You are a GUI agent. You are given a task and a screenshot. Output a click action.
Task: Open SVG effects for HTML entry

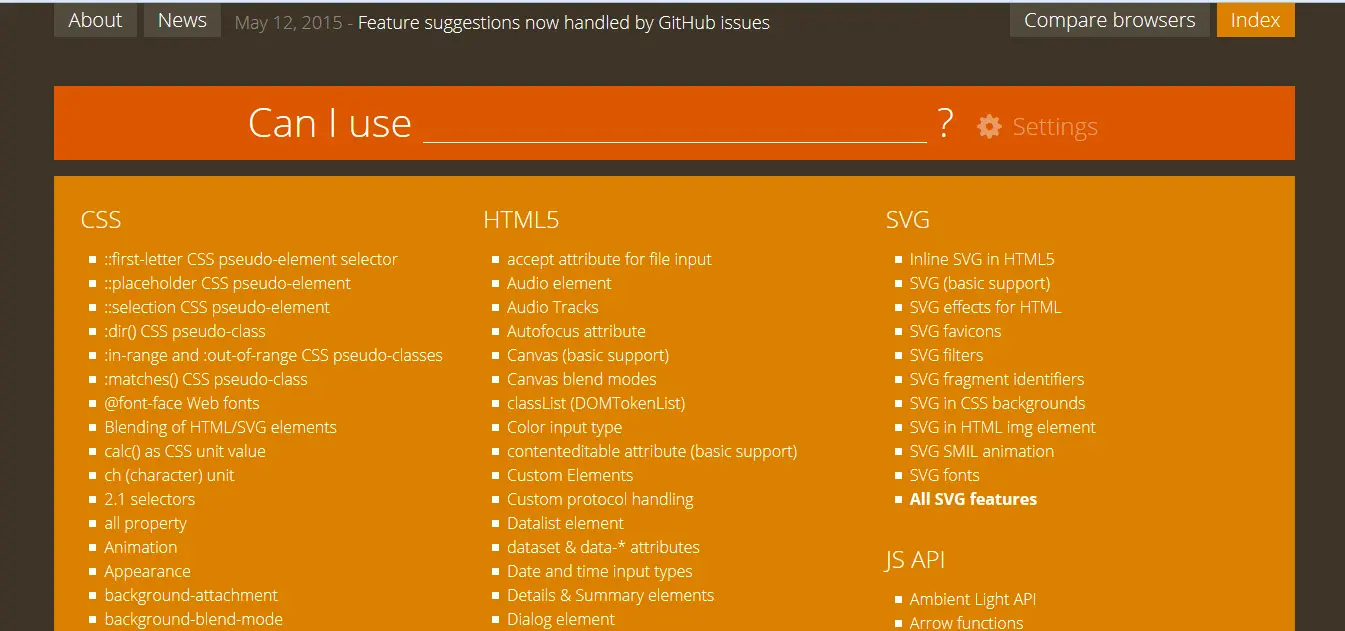pyautogui.click(x=985, y=307)
